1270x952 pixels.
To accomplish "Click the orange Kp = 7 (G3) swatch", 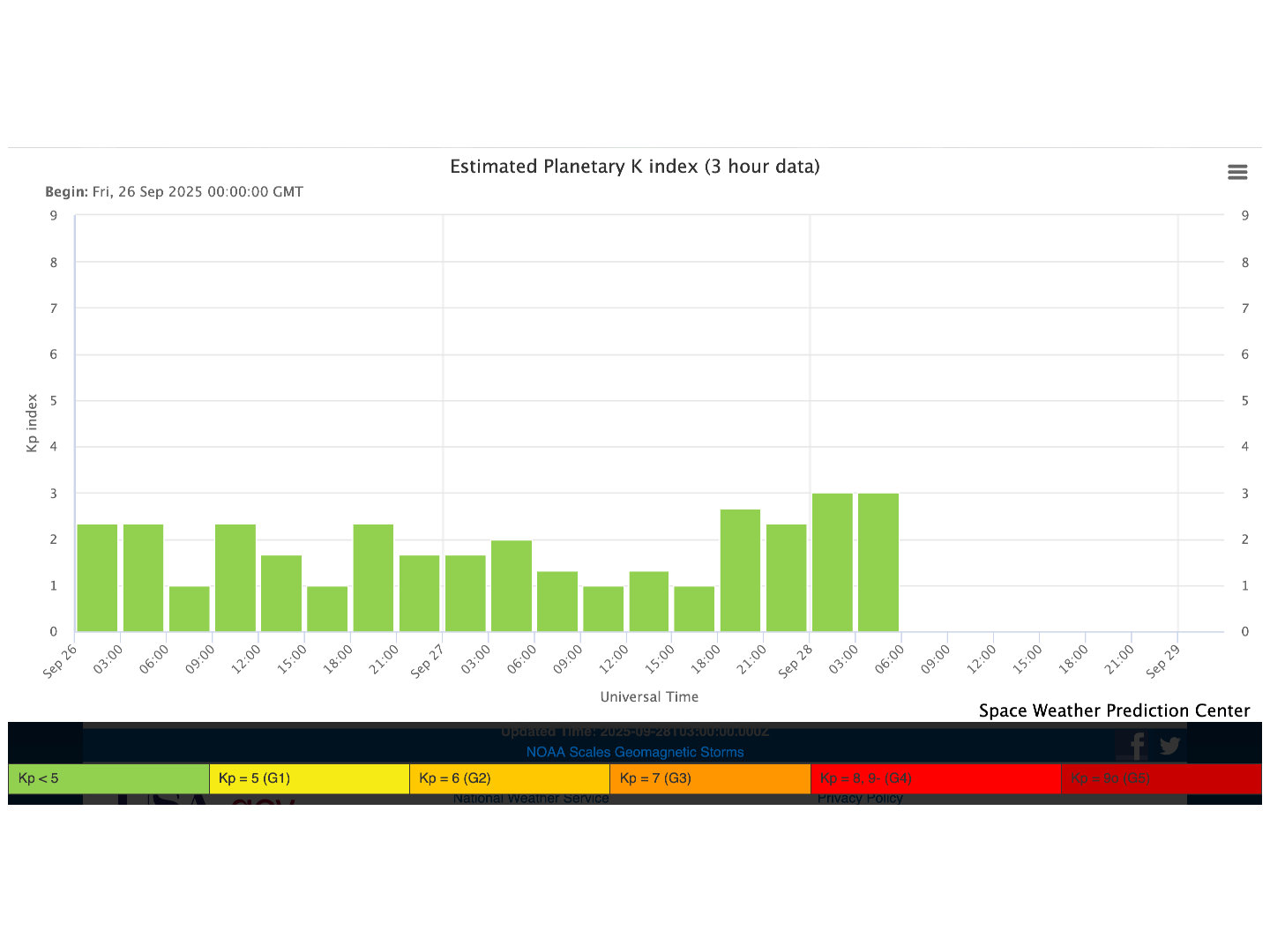I will click(709, 778).
